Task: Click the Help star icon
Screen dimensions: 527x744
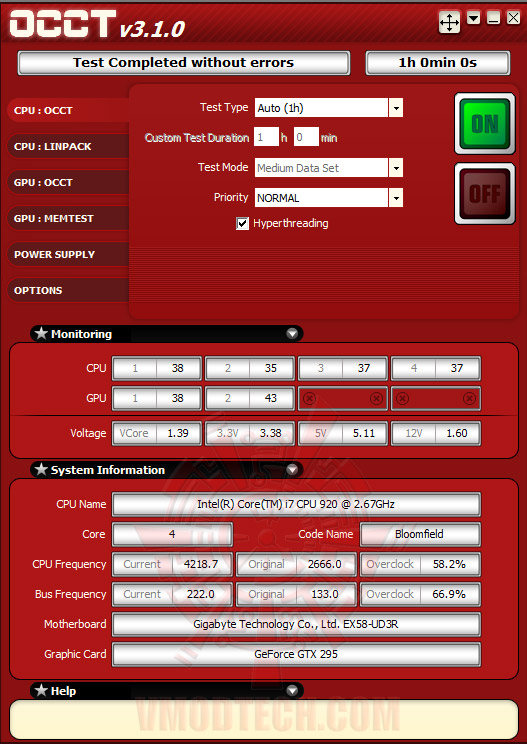Action: pyautogui.click(x=41, y=690)
